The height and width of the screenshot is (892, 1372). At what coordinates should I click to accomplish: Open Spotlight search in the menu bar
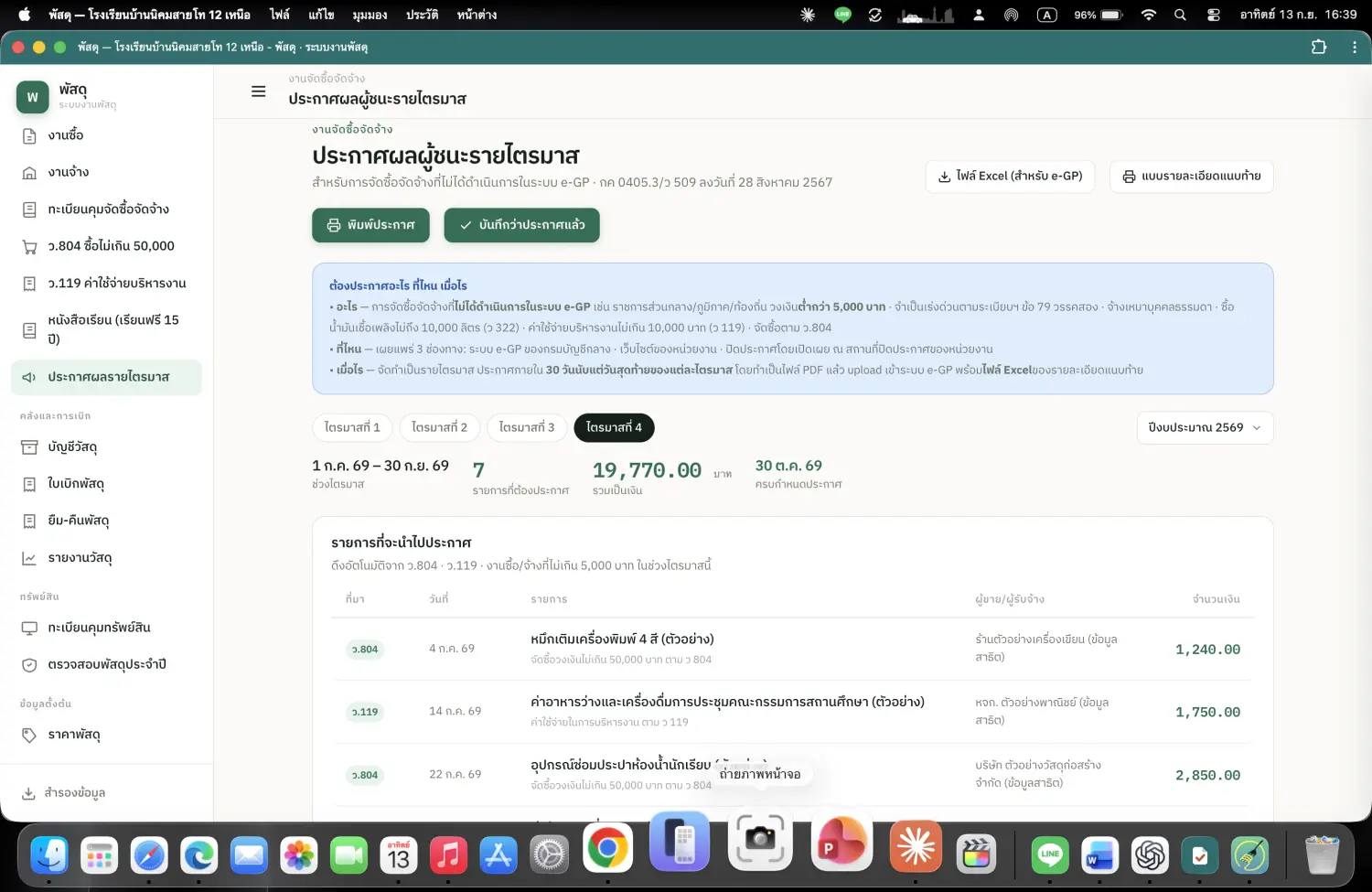(1180, 15)
